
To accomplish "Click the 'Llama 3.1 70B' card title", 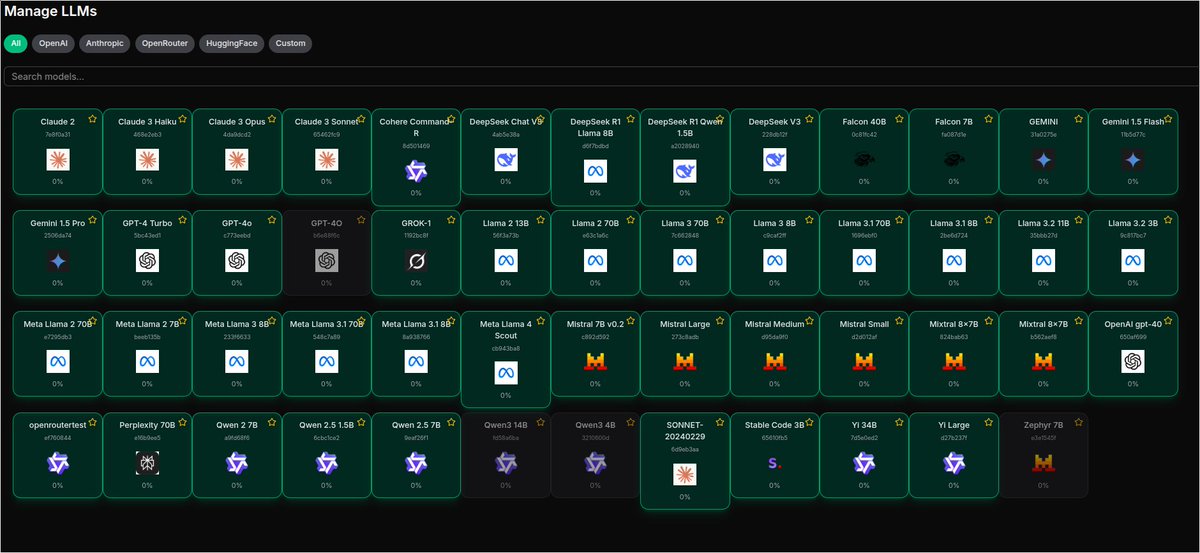I will click(865, 224).
